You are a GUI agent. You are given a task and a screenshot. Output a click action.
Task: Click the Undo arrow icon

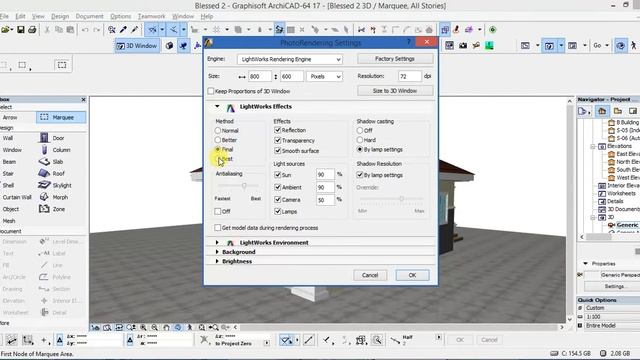[x=85, y=30]
